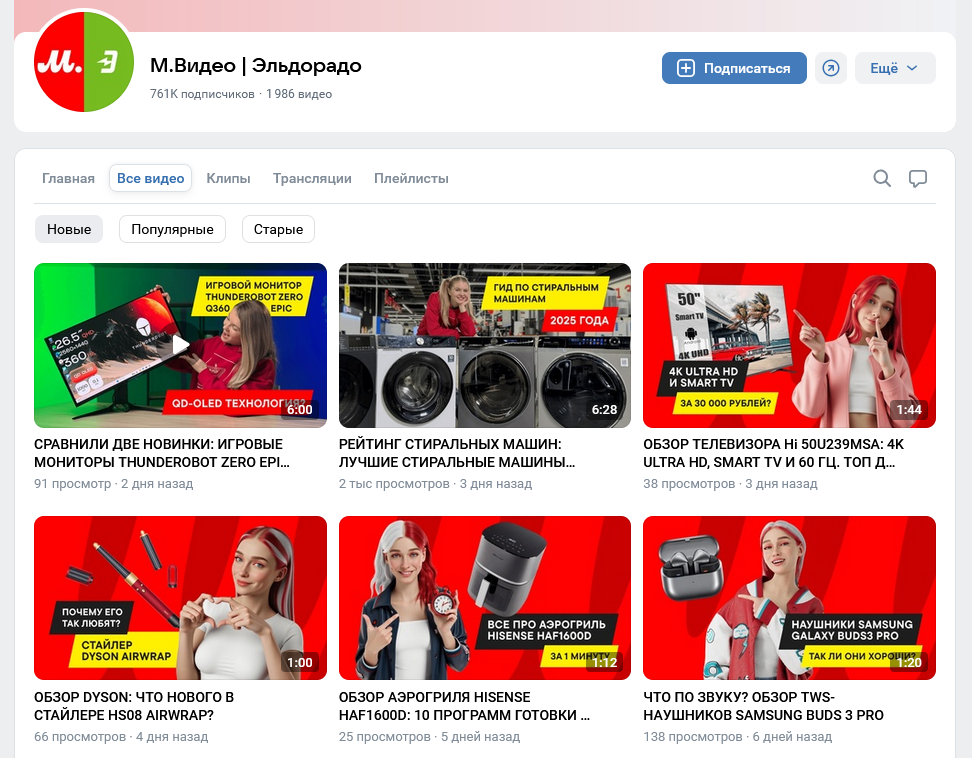Open title ЧТО ПО ЗВУКУ? ОБЗОР TWS
This screenshot has width=972, height=758.
point(764,706)
